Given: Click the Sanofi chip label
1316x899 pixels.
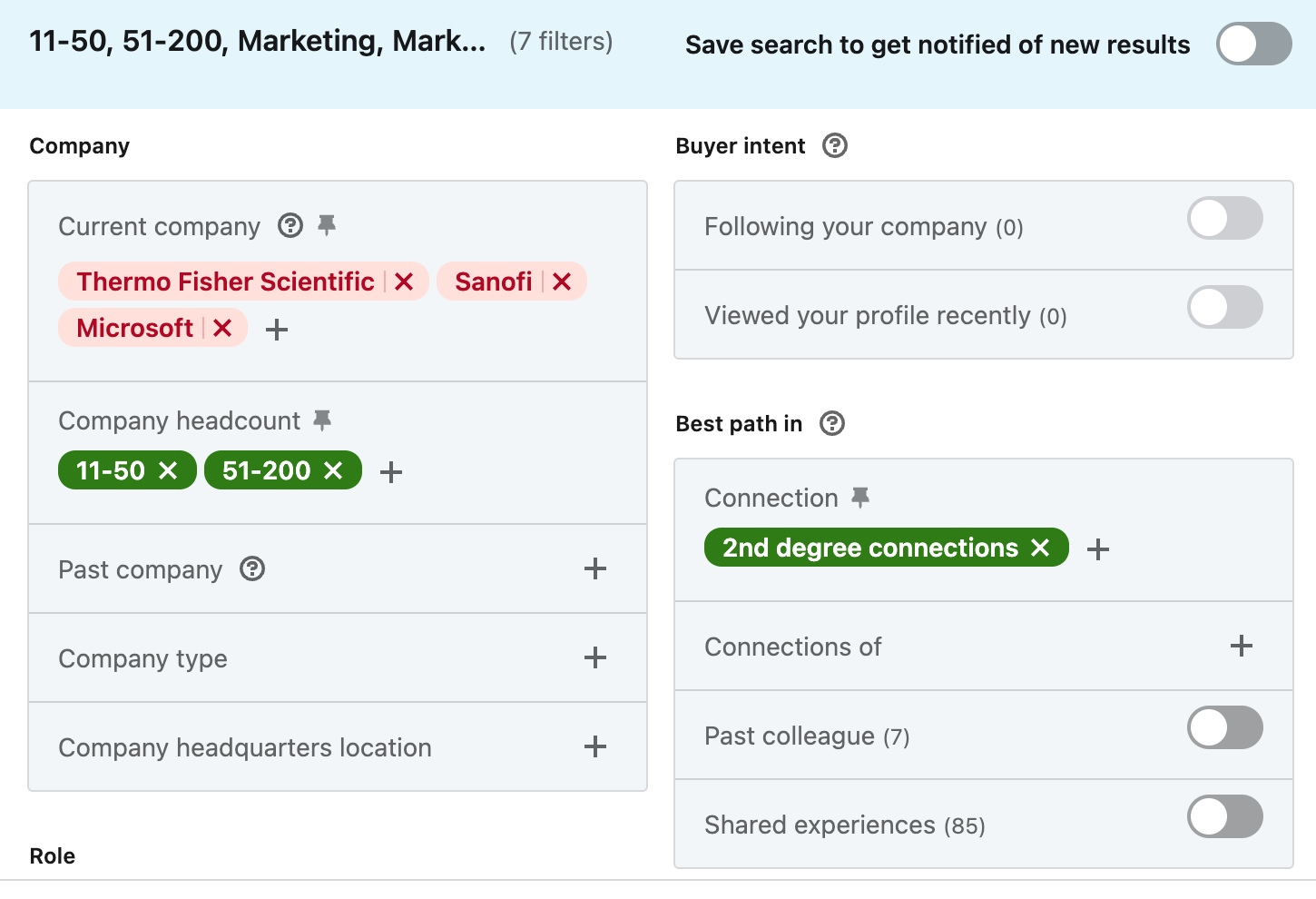Looking at the screenshot, I should click(494, 282).
